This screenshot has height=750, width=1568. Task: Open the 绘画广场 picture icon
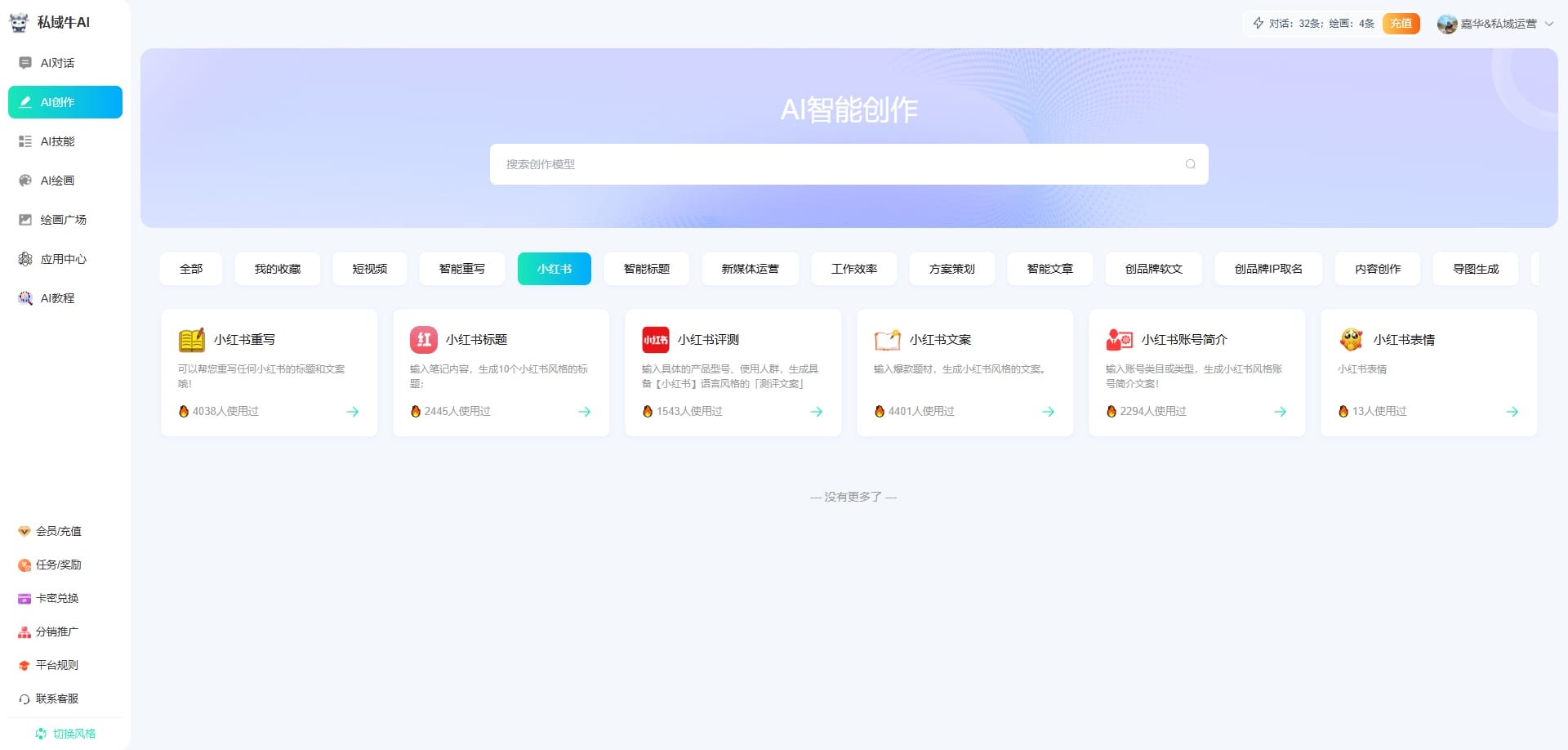(x=25, y=220)
